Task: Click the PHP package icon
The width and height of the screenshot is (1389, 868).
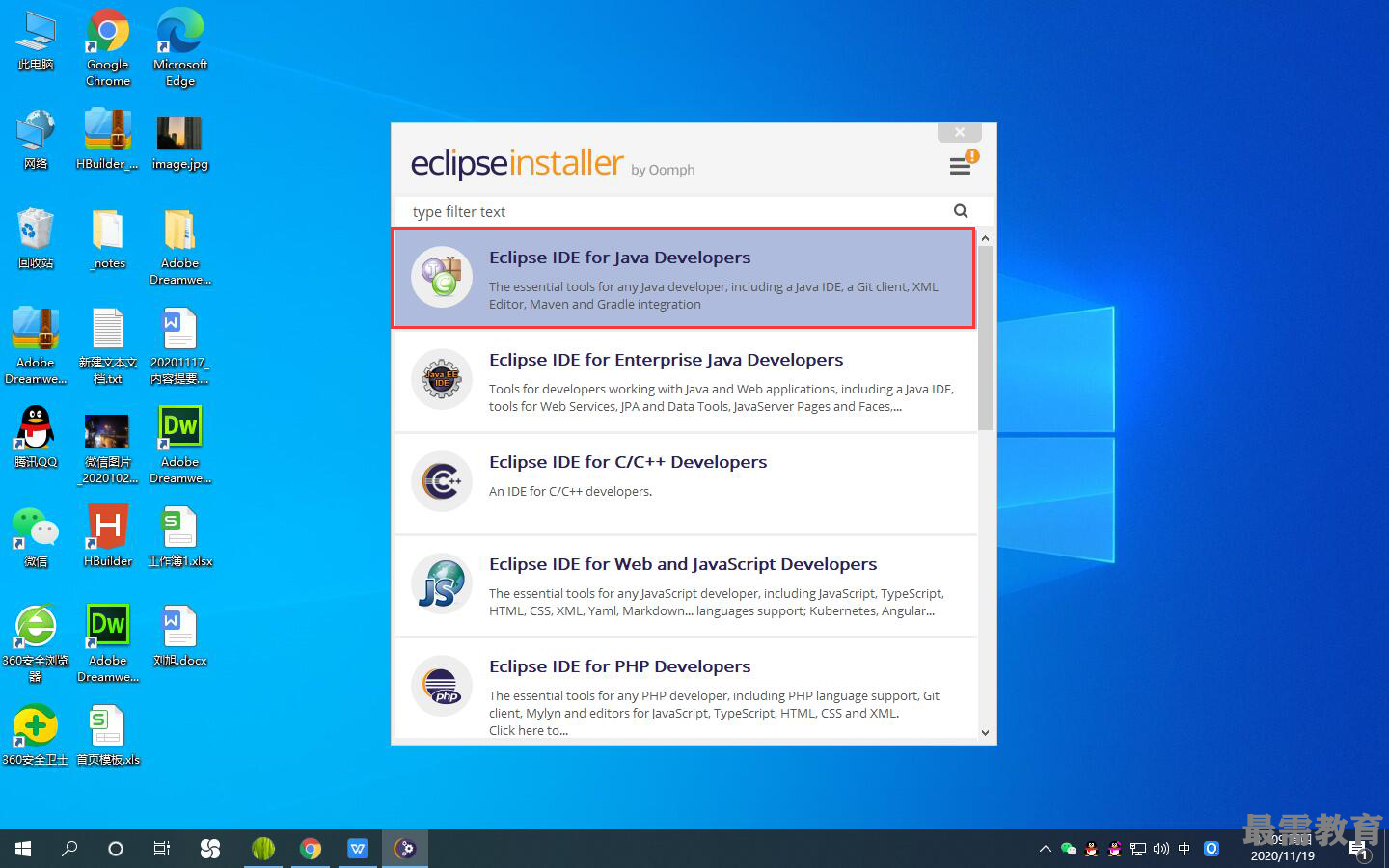Action: 442,686
